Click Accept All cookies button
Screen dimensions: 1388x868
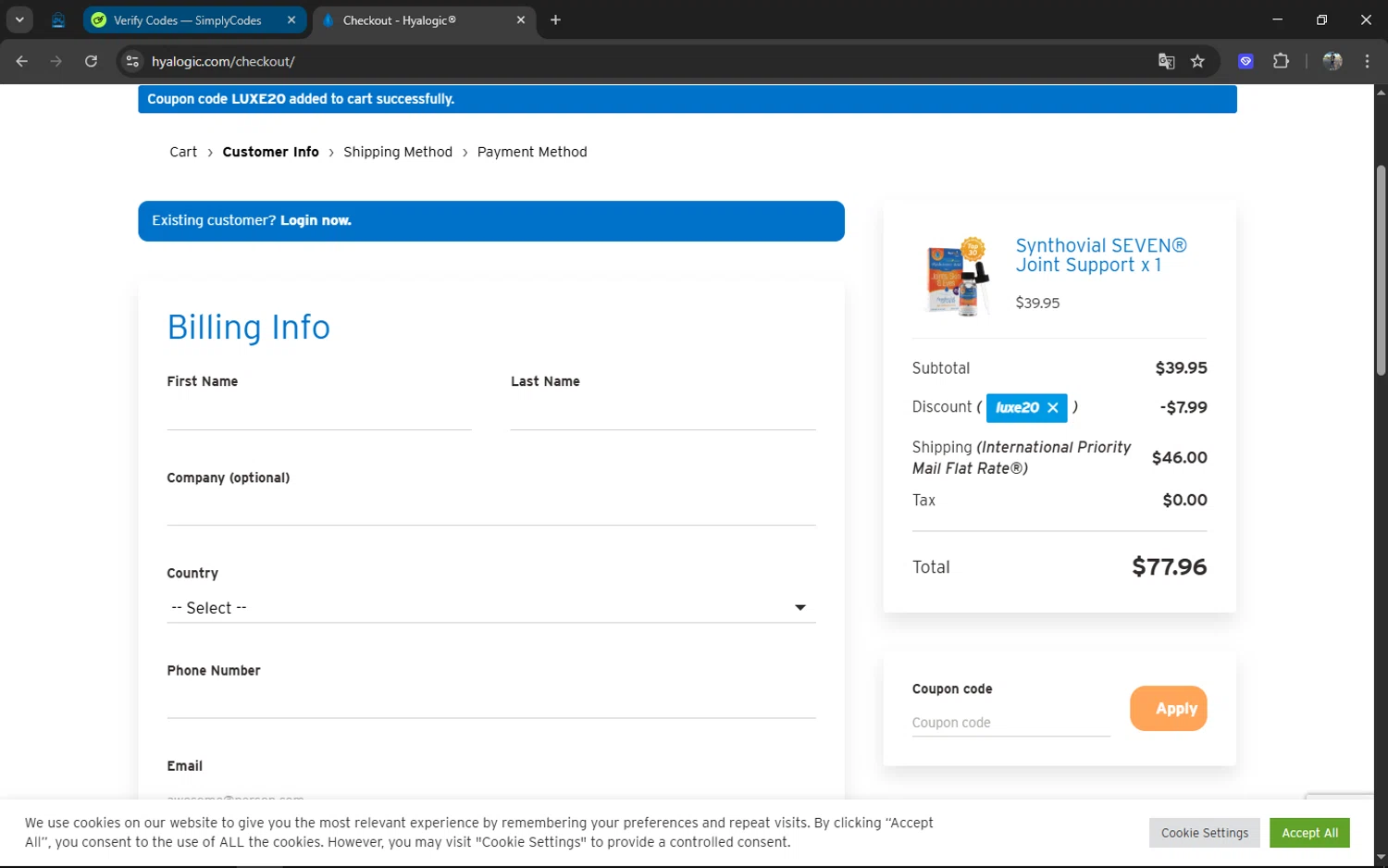click(1309, 833)
